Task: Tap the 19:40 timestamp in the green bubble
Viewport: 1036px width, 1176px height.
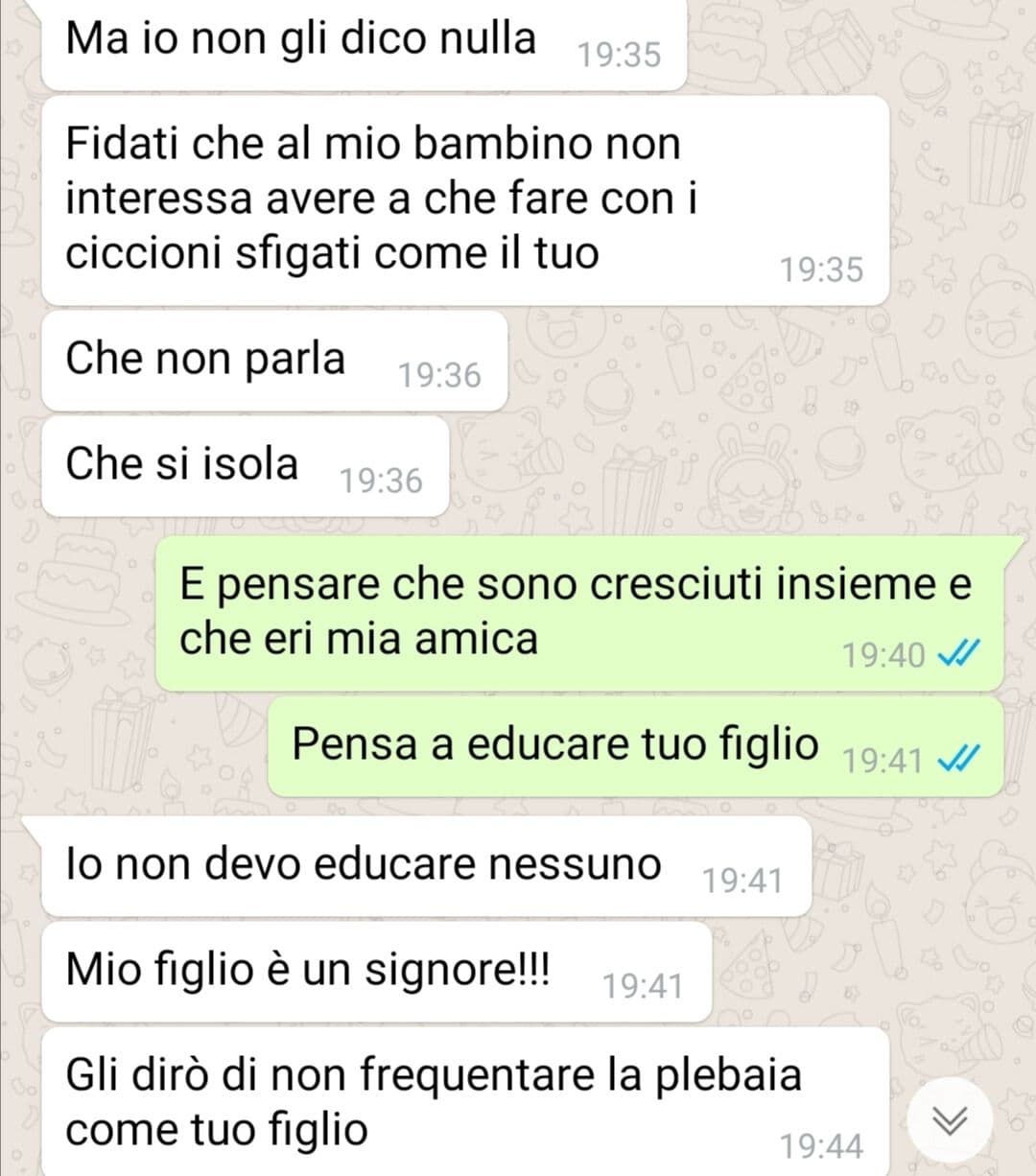Action: 883,655
